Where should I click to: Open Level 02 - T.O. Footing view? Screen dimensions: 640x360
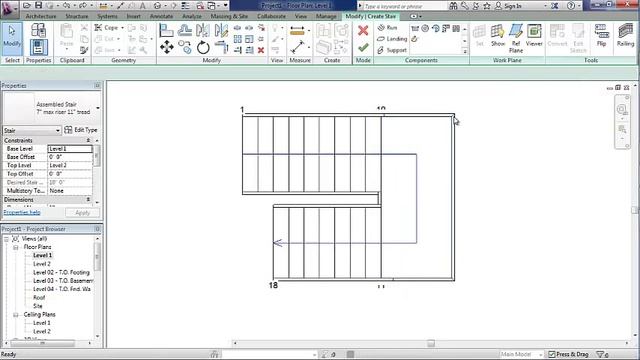pos(61,272)
